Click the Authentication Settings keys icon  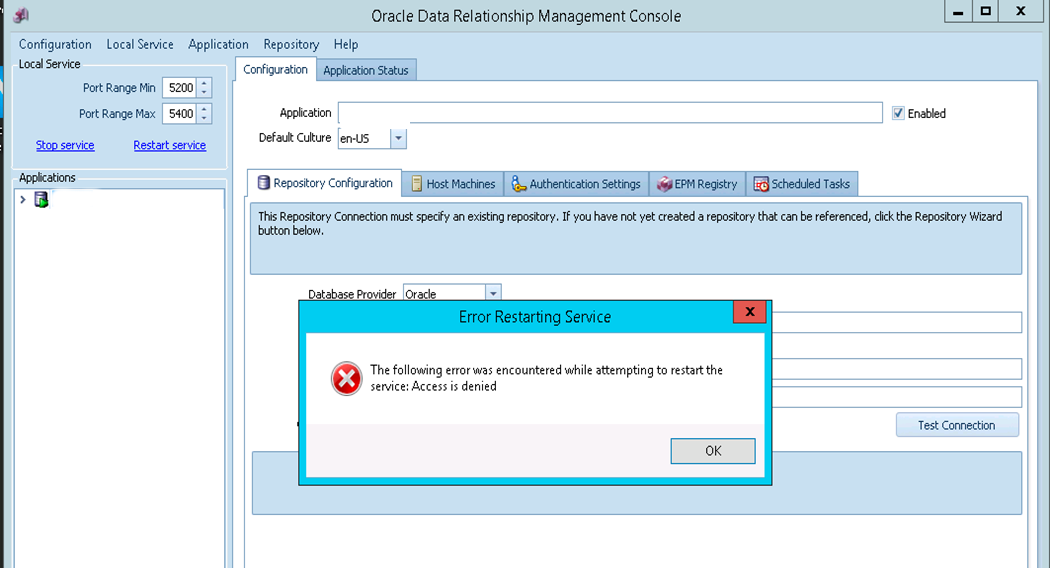(x=519, y=184)
